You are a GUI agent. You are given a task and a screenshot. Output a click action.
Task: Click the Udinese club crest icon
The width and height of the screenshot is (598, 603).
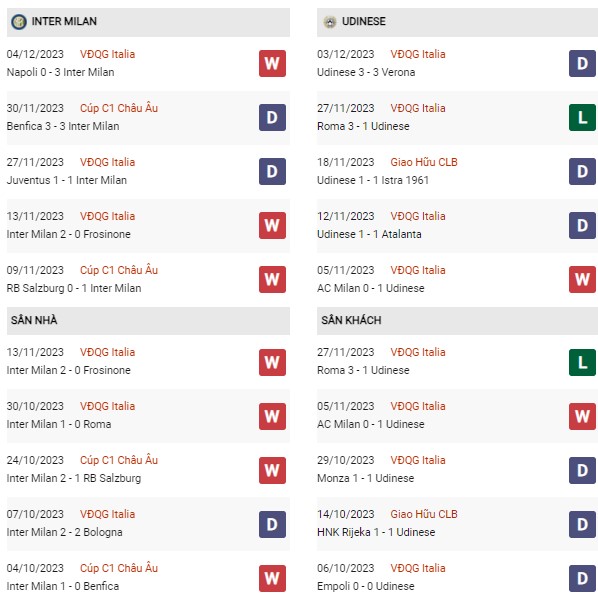[x=330, y=22]
